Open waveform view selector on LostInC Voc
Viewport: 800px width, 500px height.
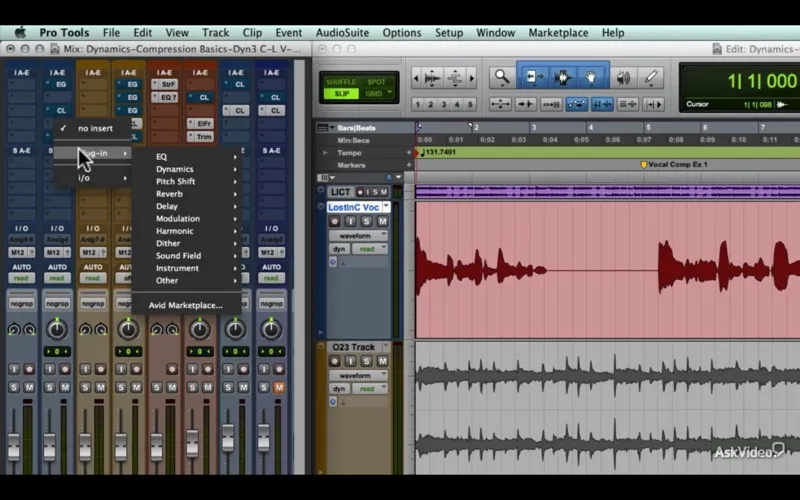(x=358, y=236)
